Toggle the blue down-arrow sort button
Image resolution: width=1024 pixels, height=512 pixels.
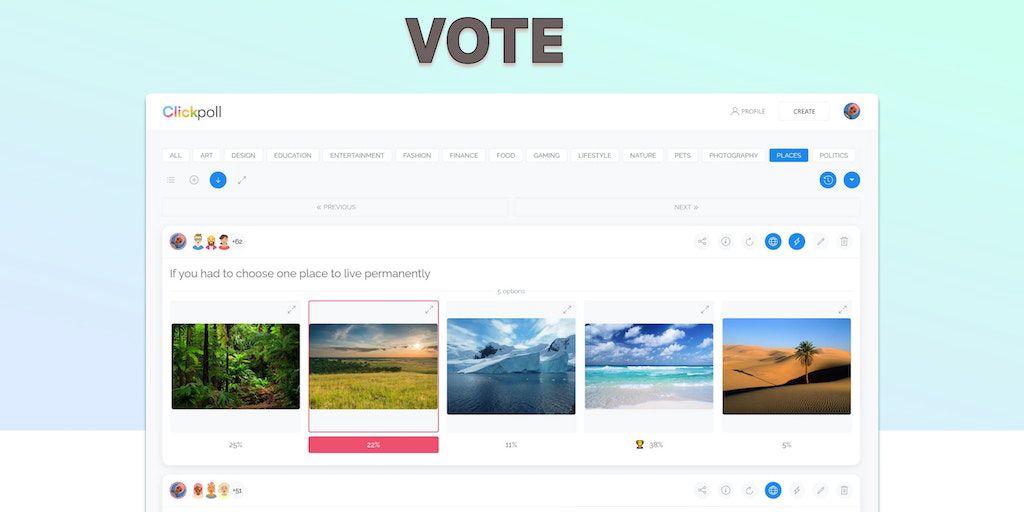[x=218, y=180]
